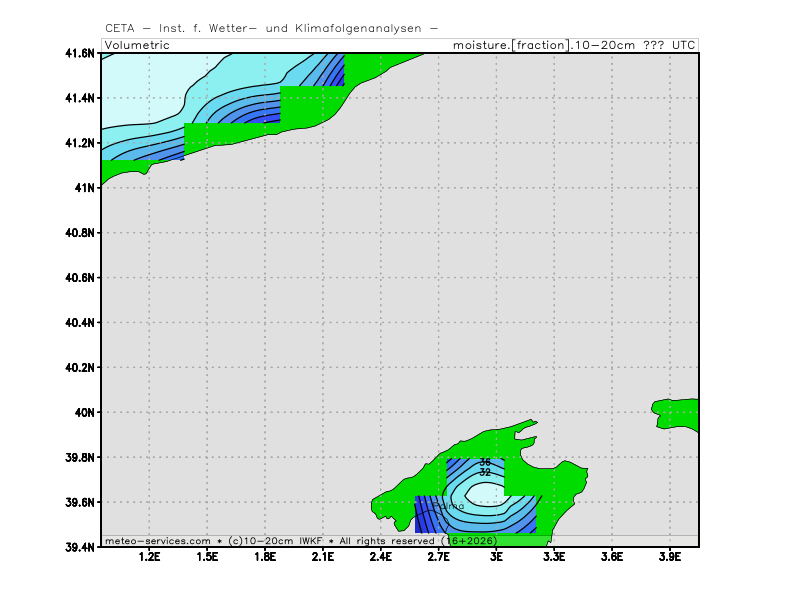Click the 1.2E longitude axis label
The height and width of the screenshot is (600, 800).
[x=150, y=557]
